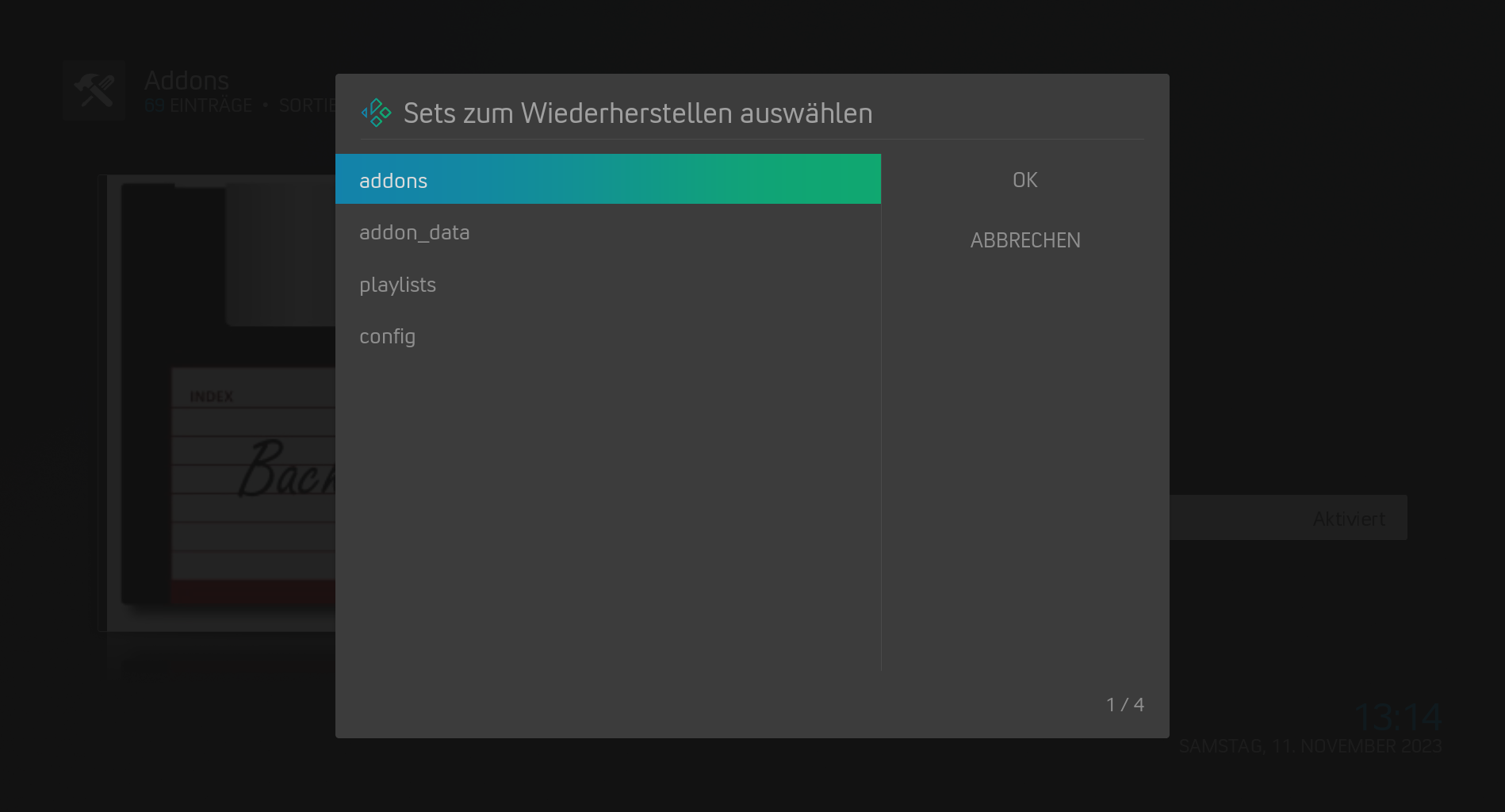Click the Samstag, 11. November 2023 date
1505x812 pixels.
tap(1310, 746)
